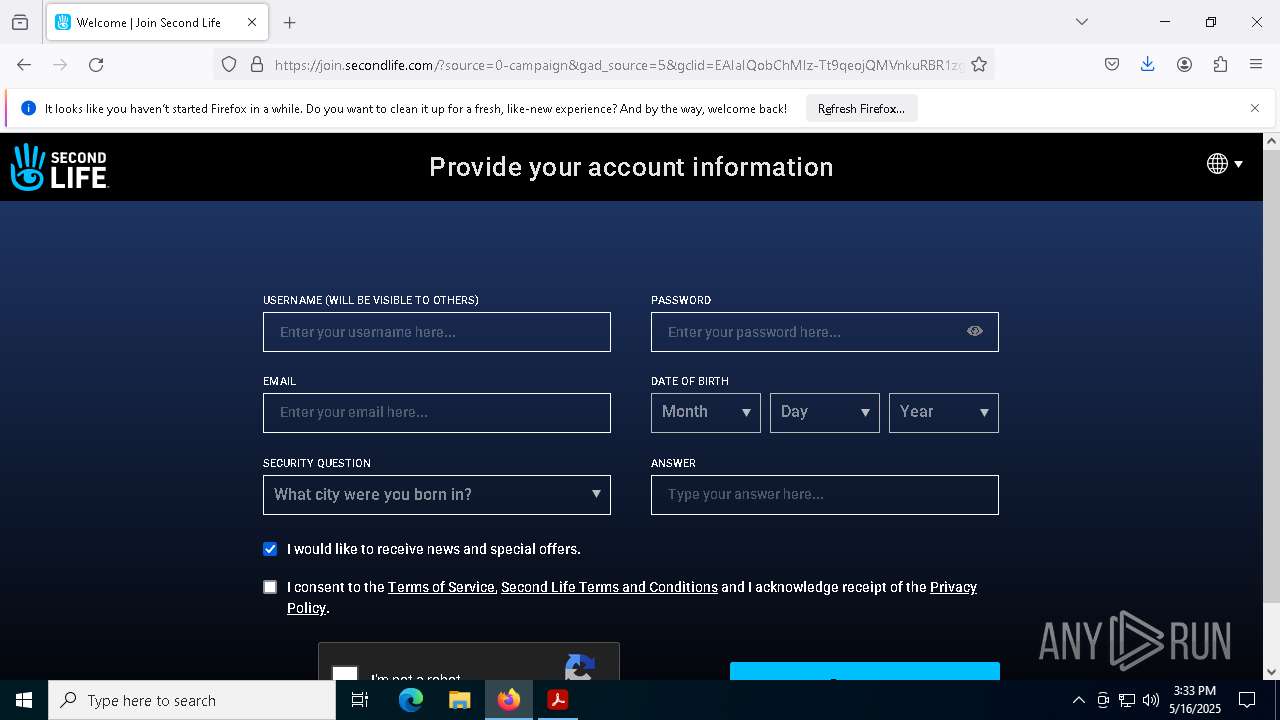Viewport: 1280px width, 720px height.
Task: Open the Firefox application menu
Action: 1256,65
